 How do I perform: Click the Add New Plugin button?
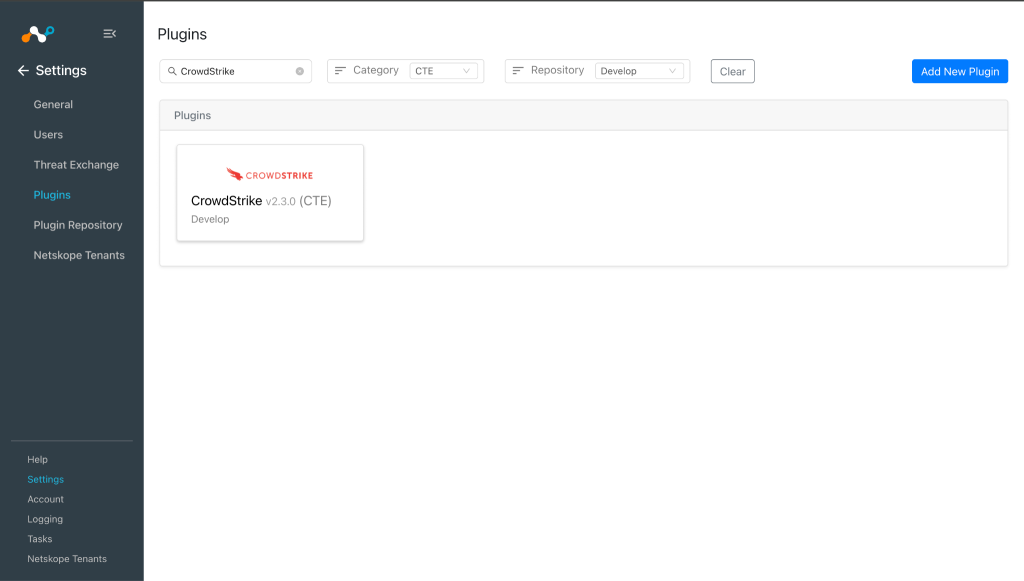(x=959, y=71)
